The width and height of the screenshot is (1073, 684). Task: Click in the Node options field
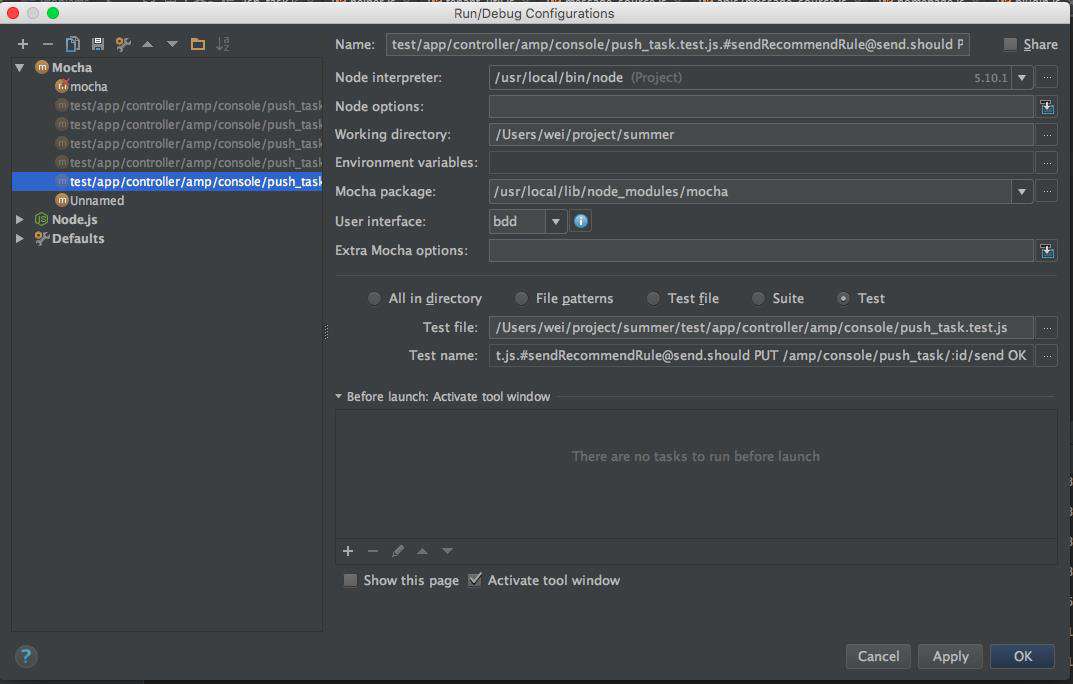tap(761, 107)
